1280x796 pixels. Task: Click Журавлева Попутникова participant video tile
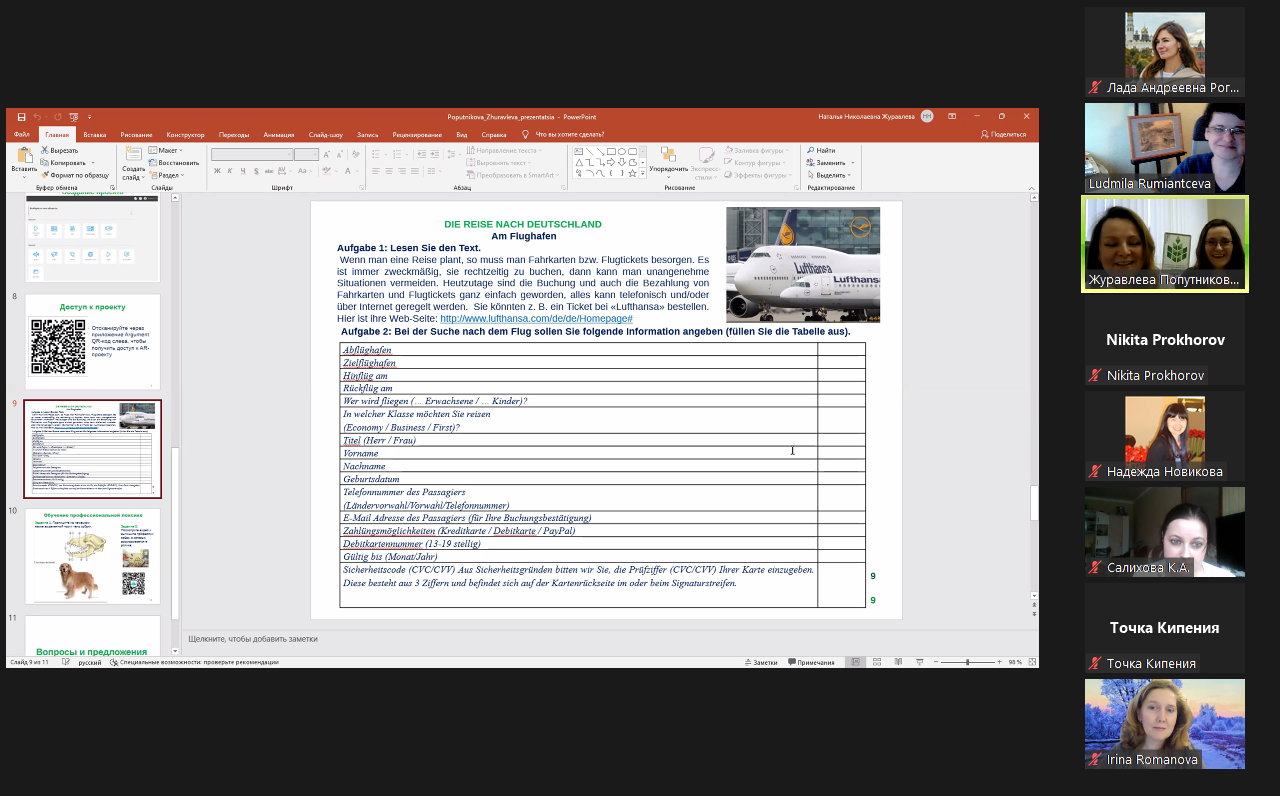(x=1165, y=243)
